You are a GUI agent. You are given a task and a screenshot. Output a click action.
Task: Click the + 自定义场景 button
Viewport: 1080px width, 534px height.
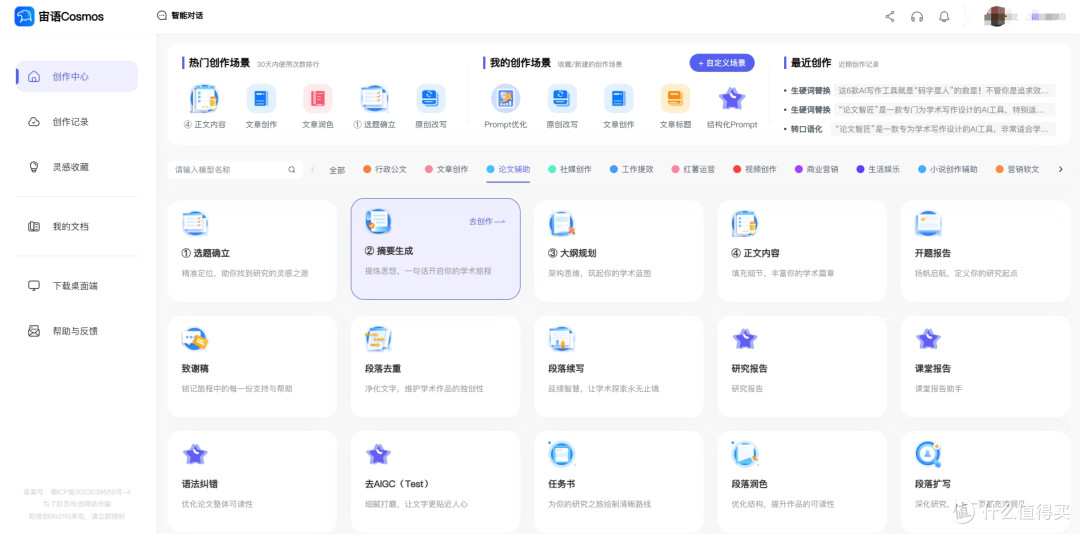pyautogui.click(x=722, y=63)
